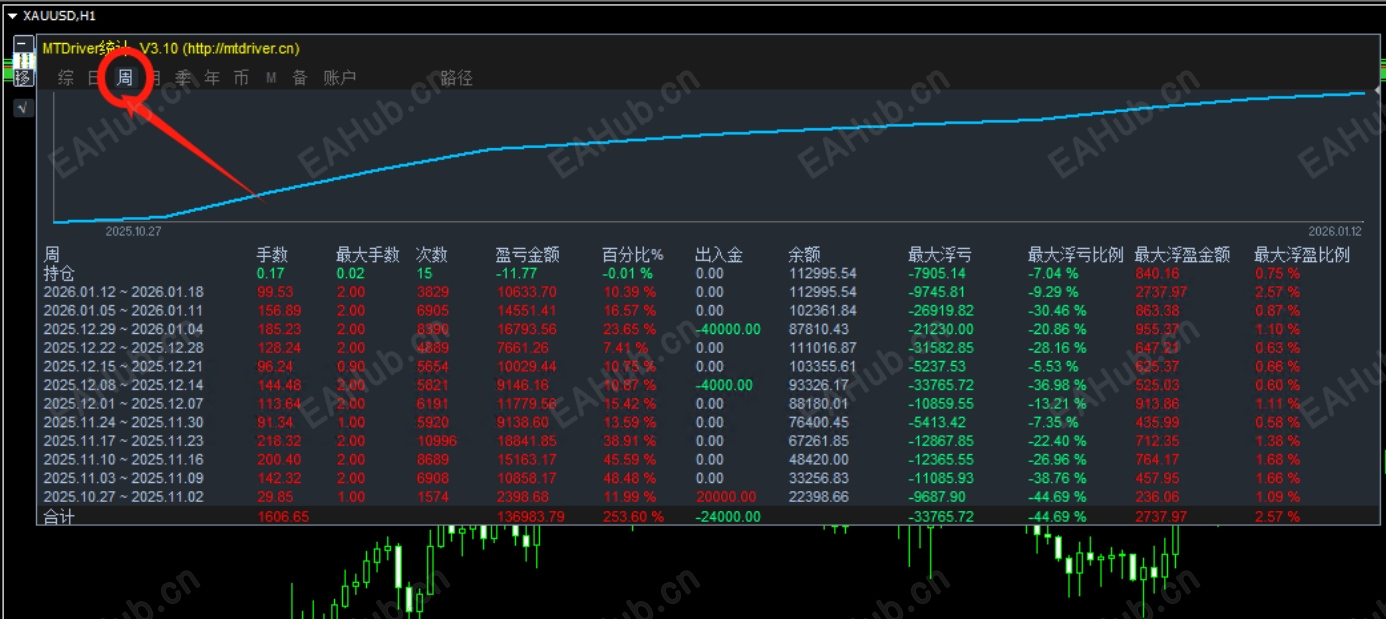Image resolution: width=1386 pixels, height=619 pixels.
Task: Click the 次数 column header
Action: pyautogui.click(x=432, y=255)
